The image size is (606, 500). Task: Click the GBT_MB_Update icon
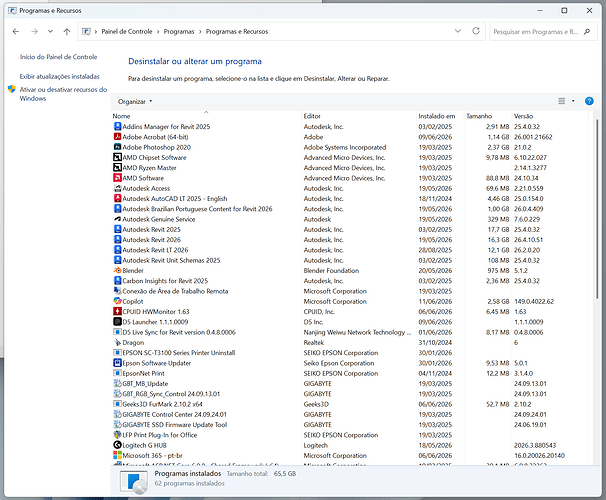coord(117,384)
